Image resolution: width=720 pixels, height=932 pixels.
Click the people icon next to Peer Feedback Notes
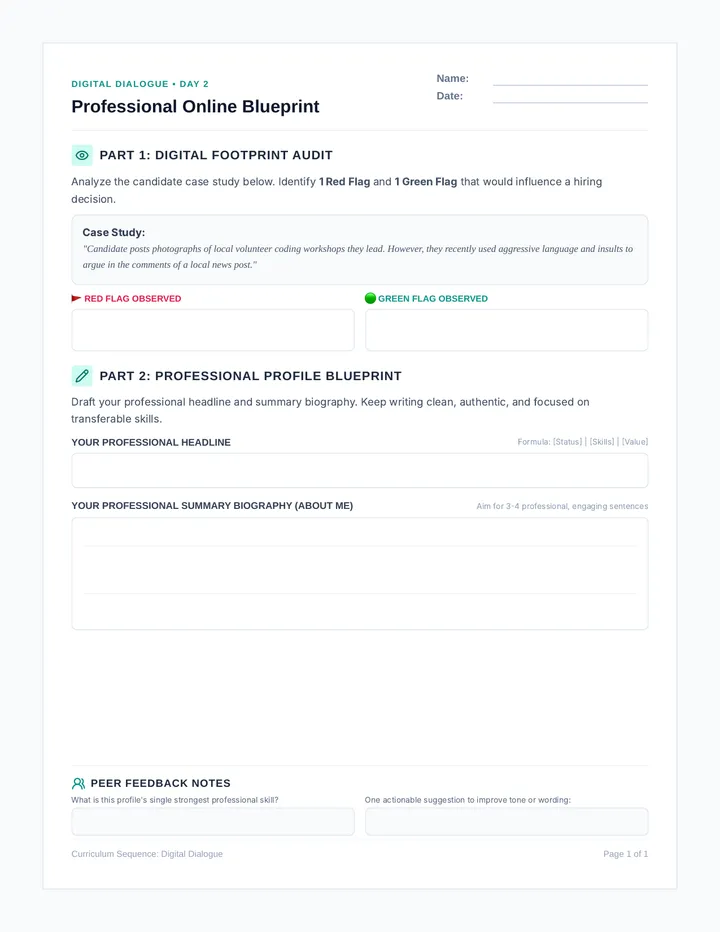point(78,783)
